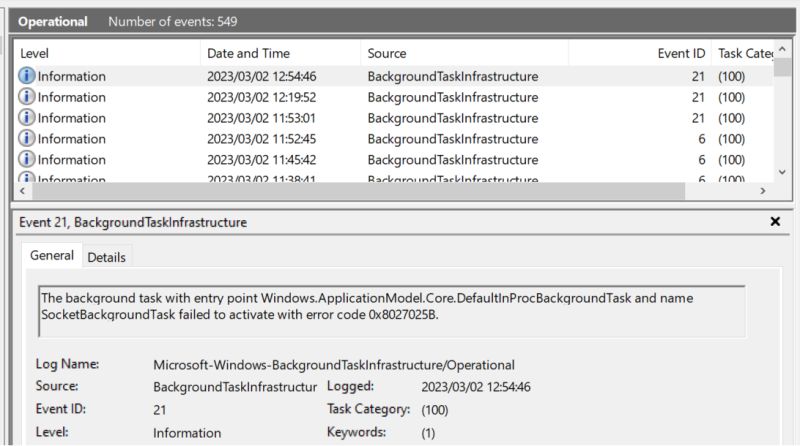Click the Event 21, BackgroundTaskInfrastructure pane title
The width and height of the screenshot is (800, 446).
(133, 222)
